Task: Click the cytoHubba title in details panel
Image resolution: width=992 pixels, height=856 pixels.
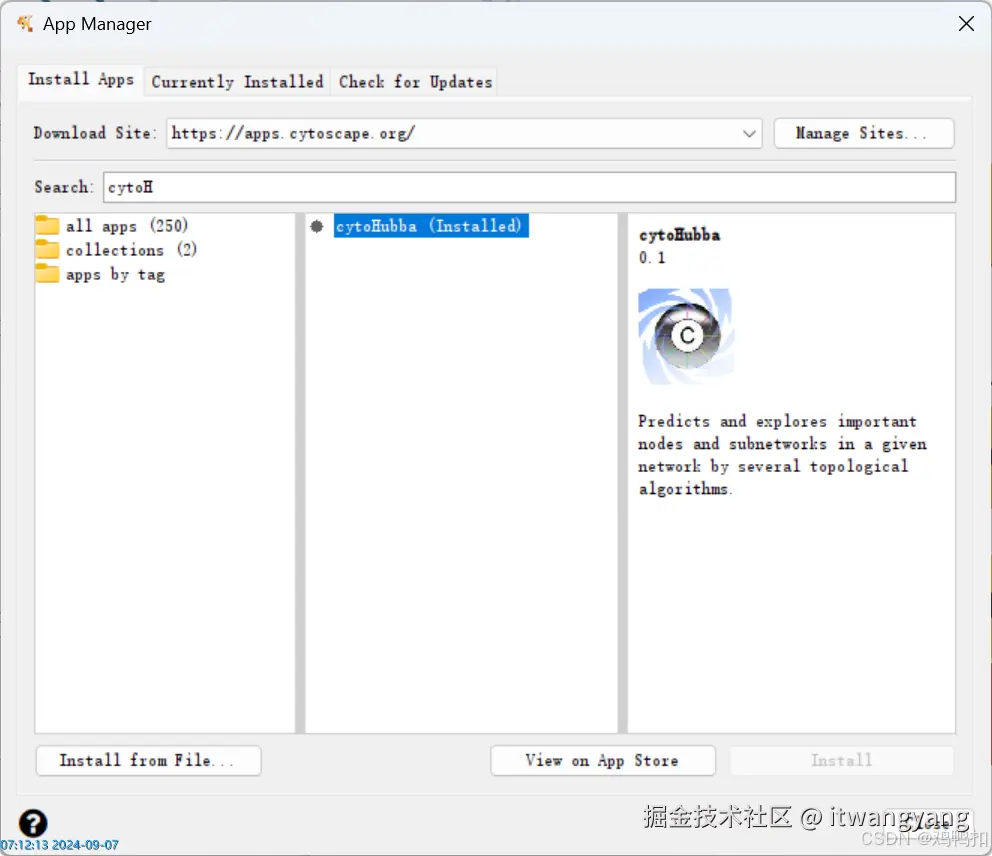Action: [x=679, y=235]
